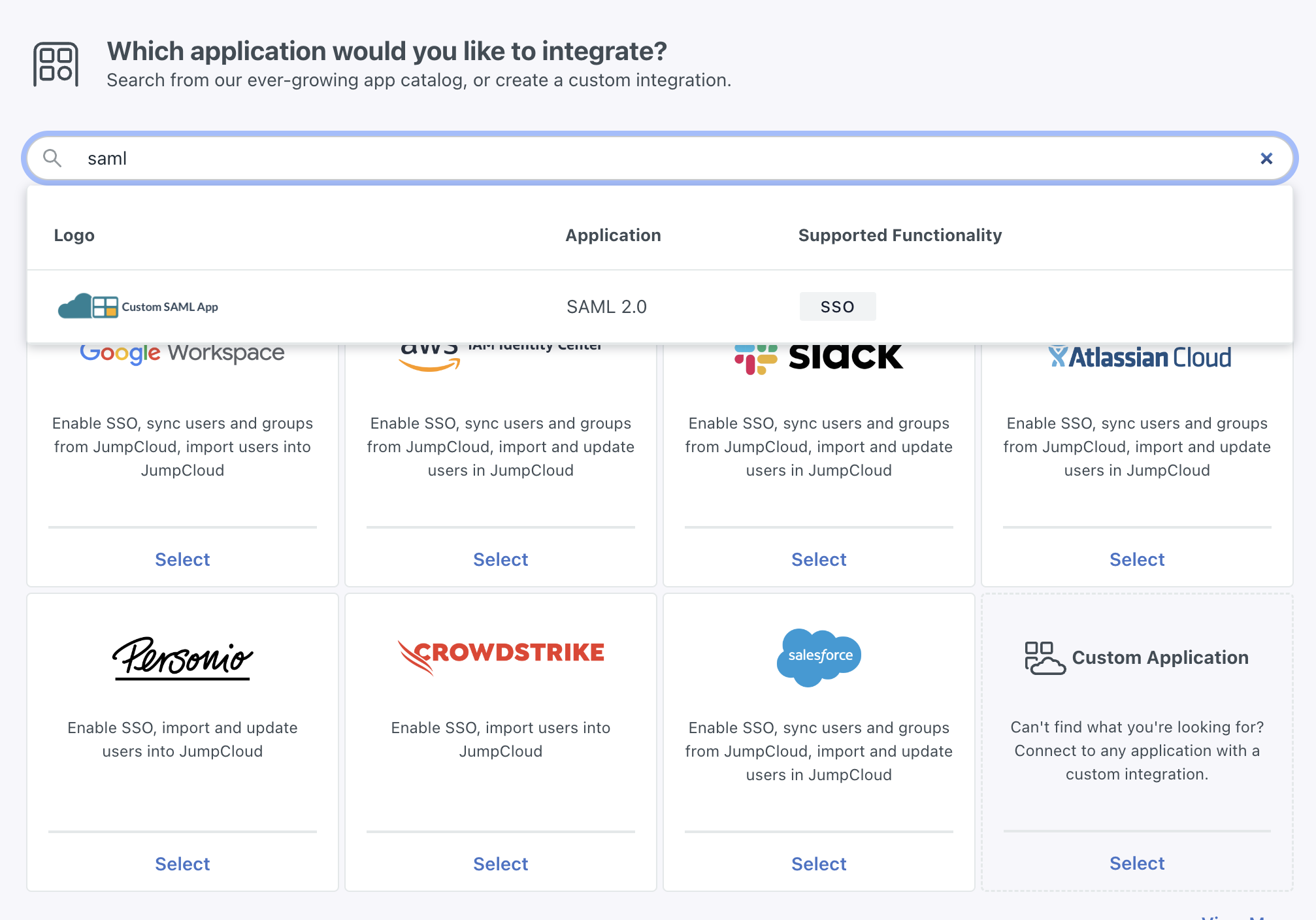Select the Custom Application option
Image resolution: width=1316 pixels, height=920 pixels.
click(x=1137, y=863)
